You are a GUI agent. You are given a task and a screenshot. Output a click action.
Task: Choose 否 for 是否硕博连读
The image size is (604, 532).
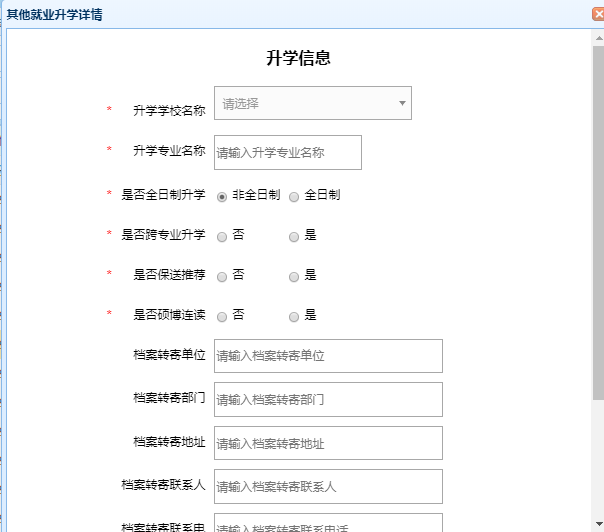pyautogui.click(x=222, y=317)
